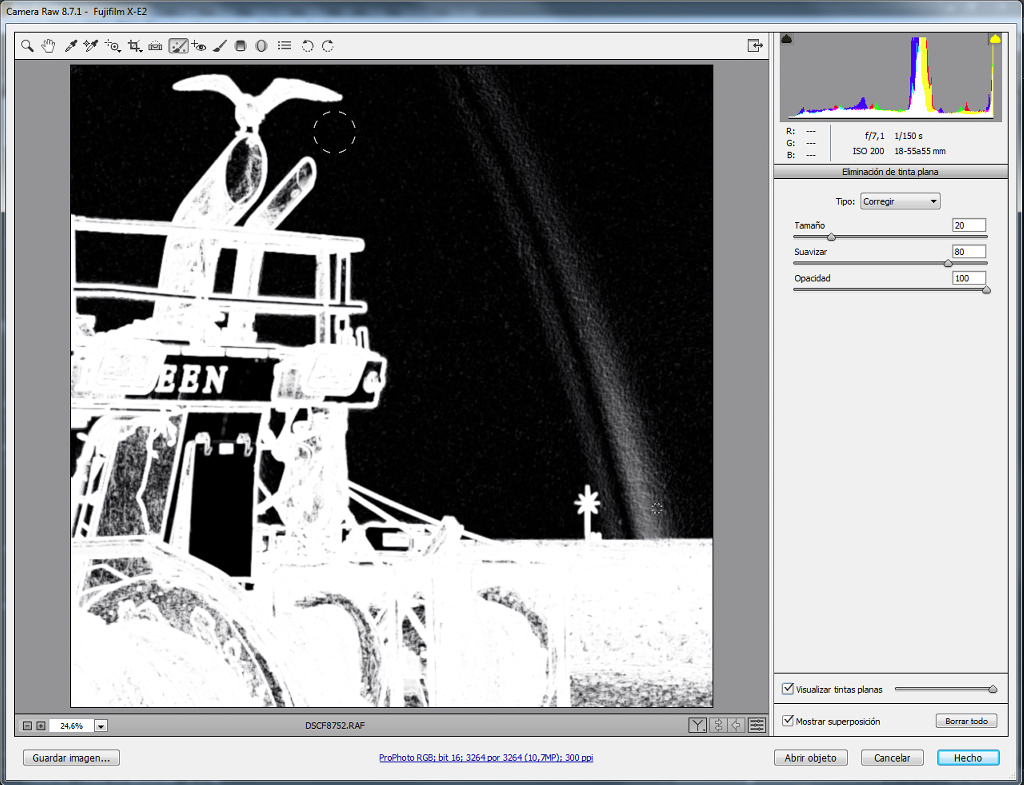Toggle full screen mode icon

[755, 46]
